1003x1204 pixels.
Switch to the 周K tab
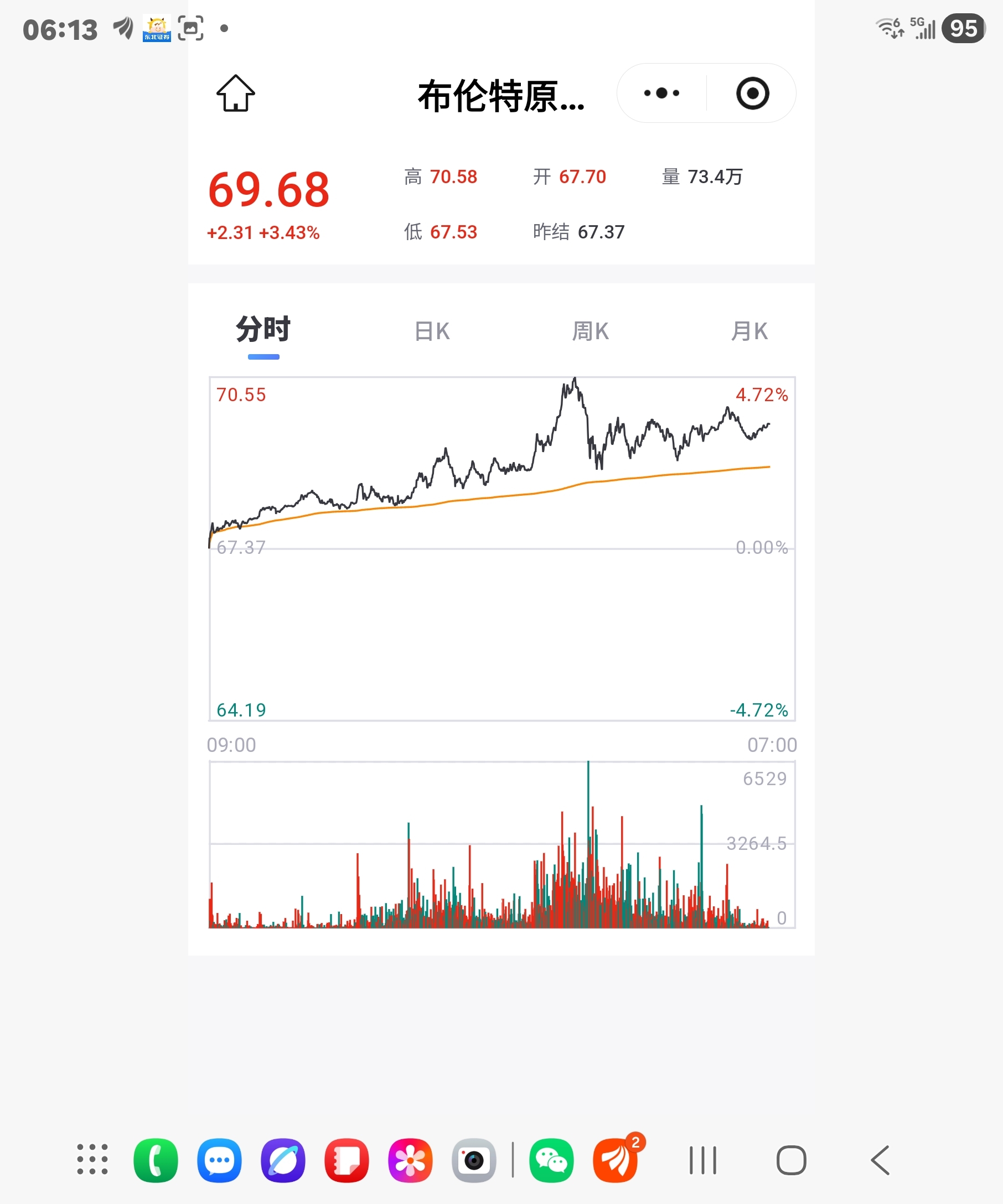pyautogui.click(x=590, y=331)
